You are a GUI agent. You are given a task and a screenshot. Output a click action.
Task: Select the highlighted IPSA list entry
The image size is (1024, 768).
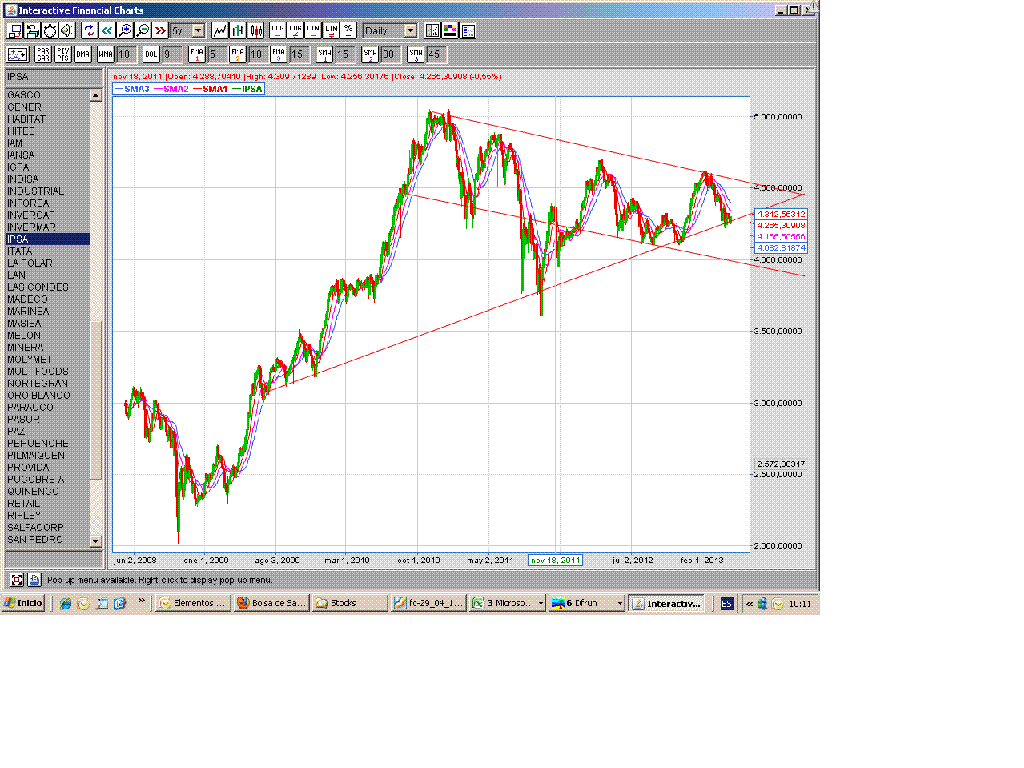tap(48, 239)
